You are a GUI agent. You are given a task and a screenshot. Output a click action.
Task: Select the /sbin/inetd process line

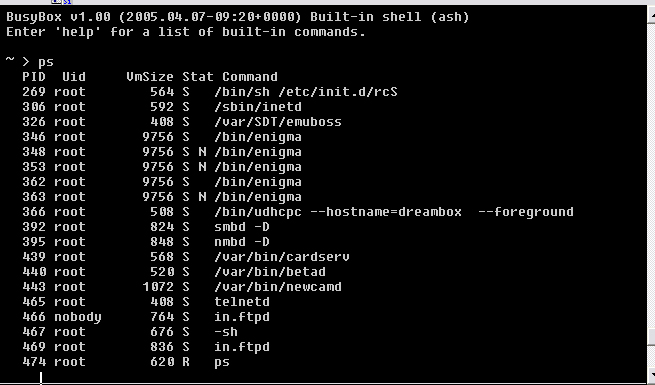click(162, 107)
